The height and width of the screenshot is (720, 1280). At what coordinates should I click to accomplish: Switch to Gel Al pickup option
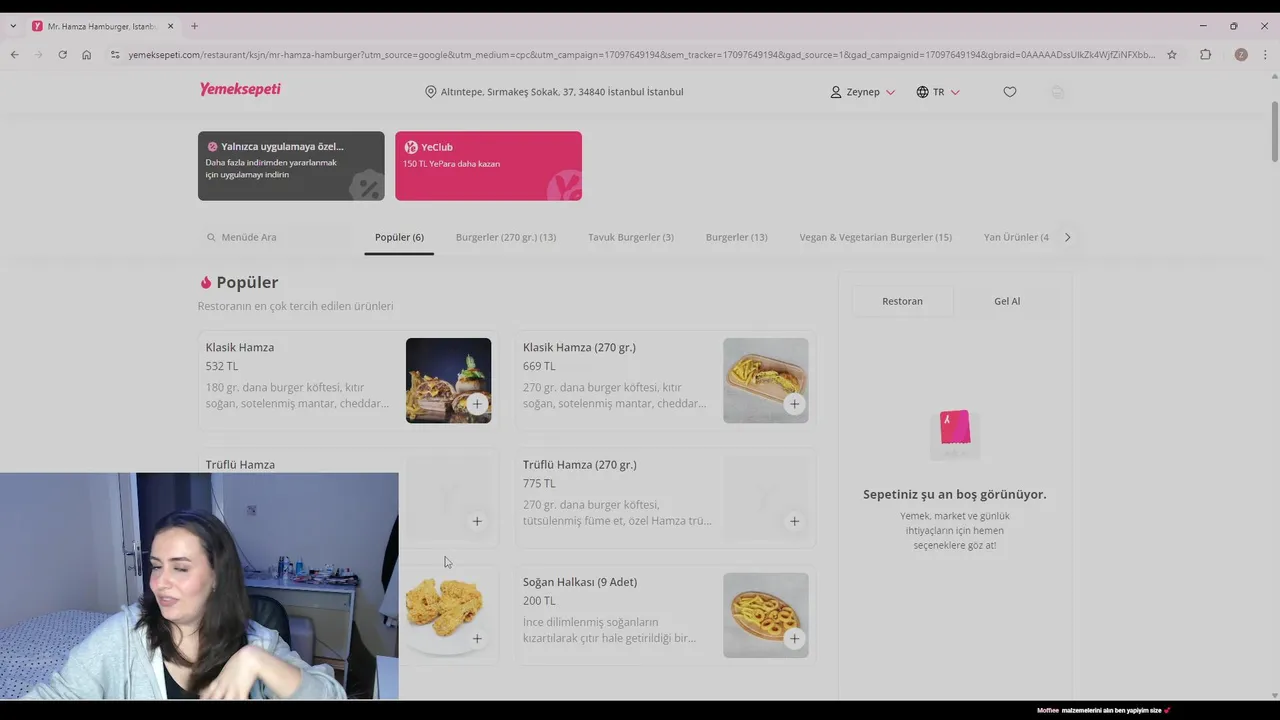(x=1007, y=301)
